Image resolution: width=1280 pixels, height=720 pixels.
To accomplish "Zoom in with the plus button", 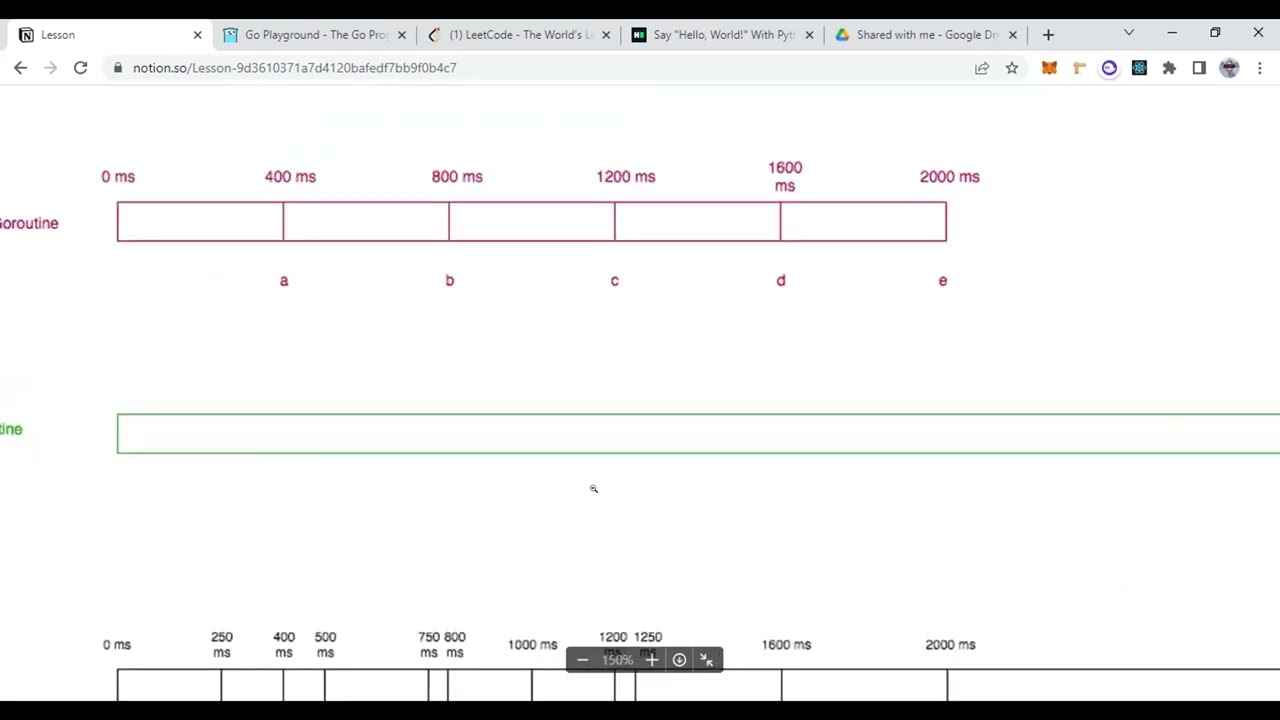I will click(652, 660).
